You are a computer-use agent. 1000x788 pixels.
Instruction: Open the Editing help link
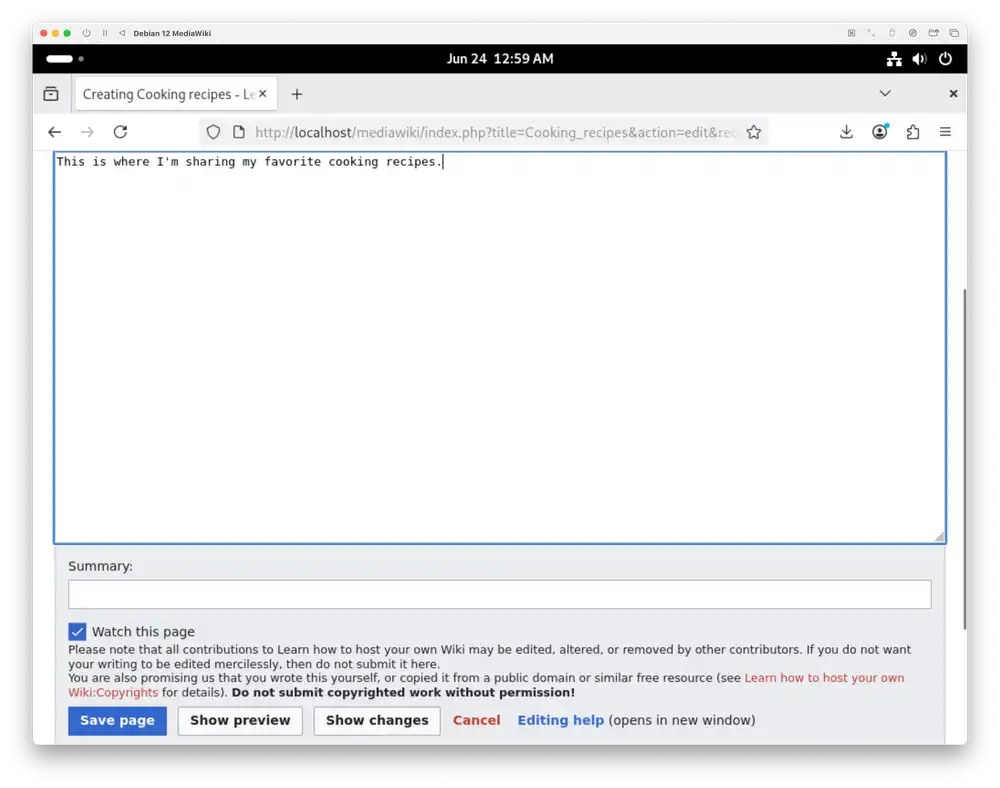561,720
